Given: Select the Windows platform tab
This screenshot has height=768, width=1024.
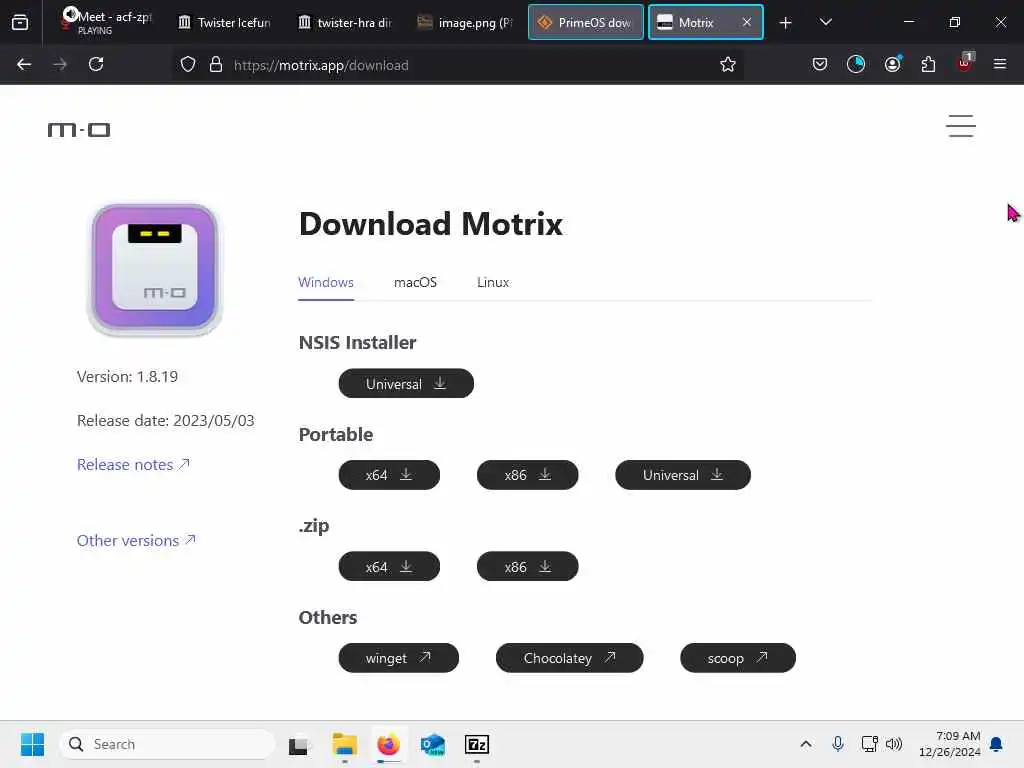Looking at the screenshot, I should point(326,283).
